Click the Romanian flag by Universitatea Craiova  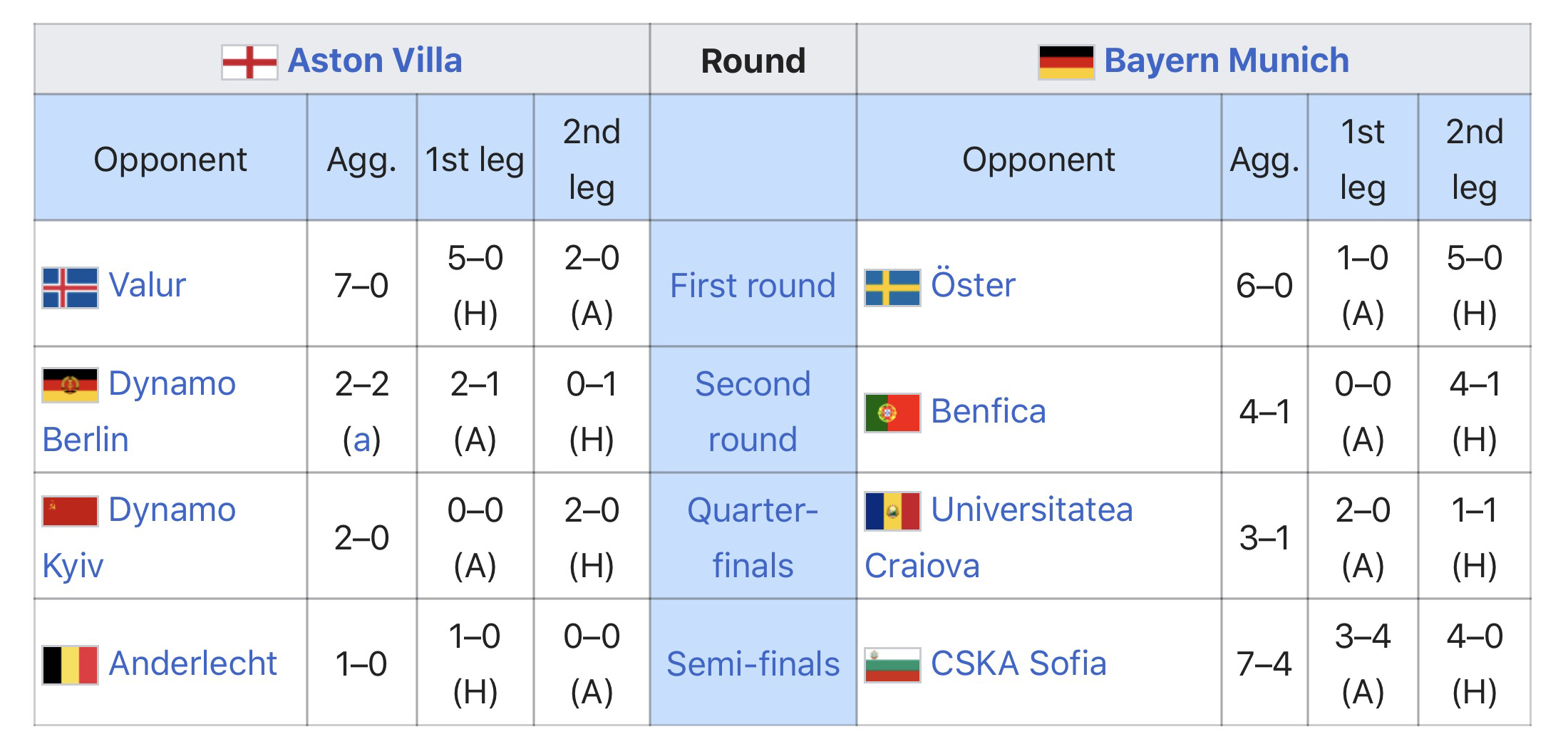coord(892,511)
